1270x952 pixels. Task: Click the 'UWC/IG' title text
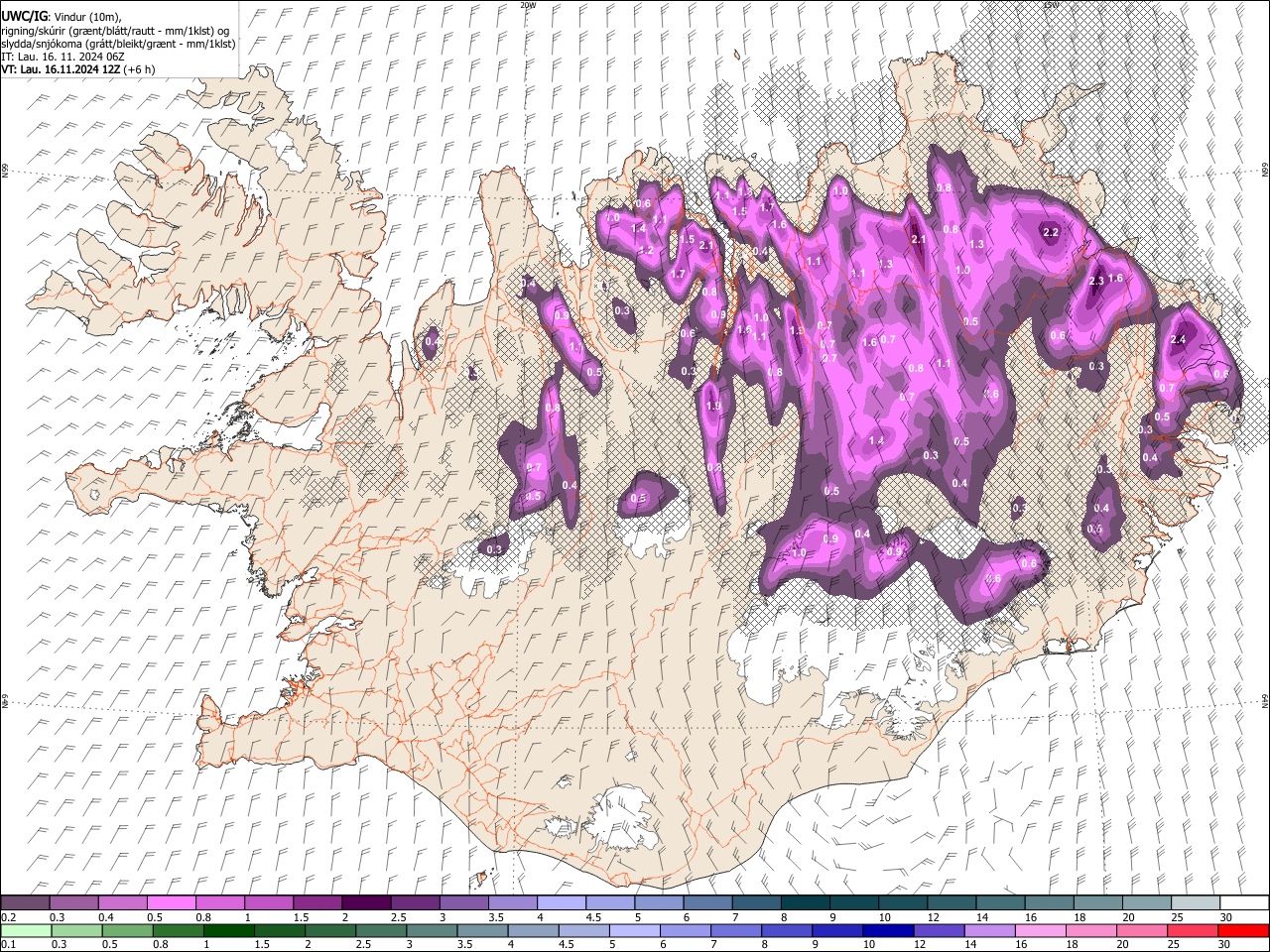point(23,17)
